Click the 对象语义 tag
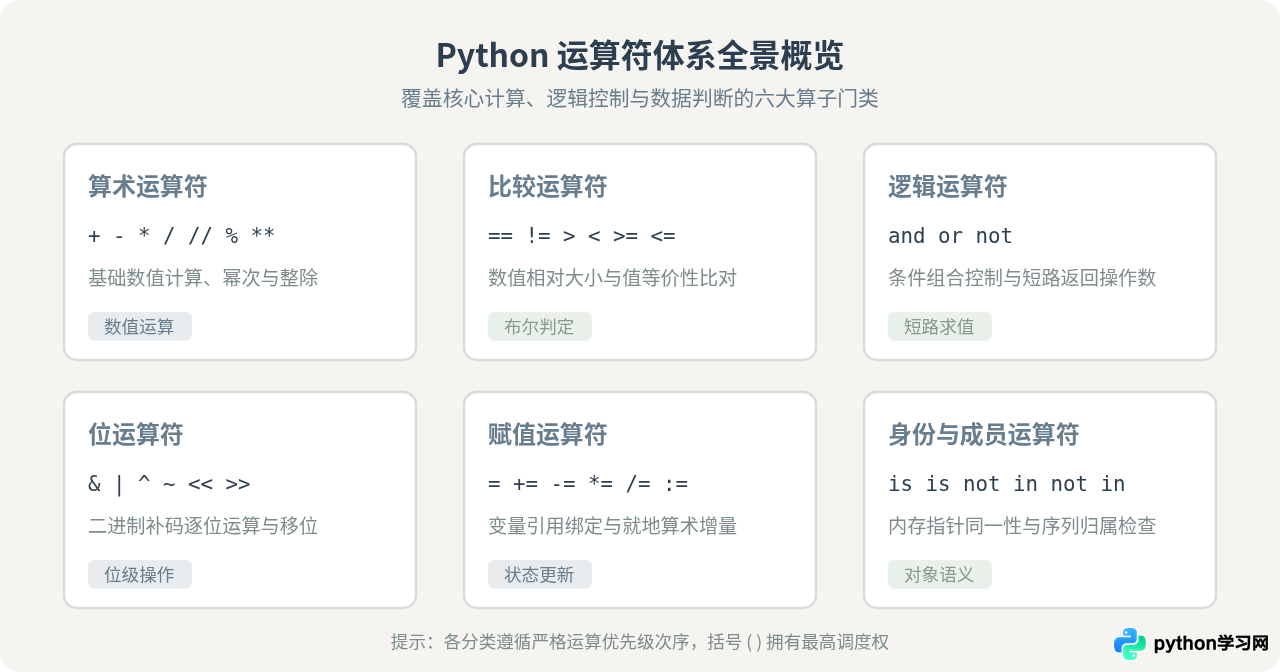Screen dimensions: 1280x672 pyautogui.click(x=940, y=575)
